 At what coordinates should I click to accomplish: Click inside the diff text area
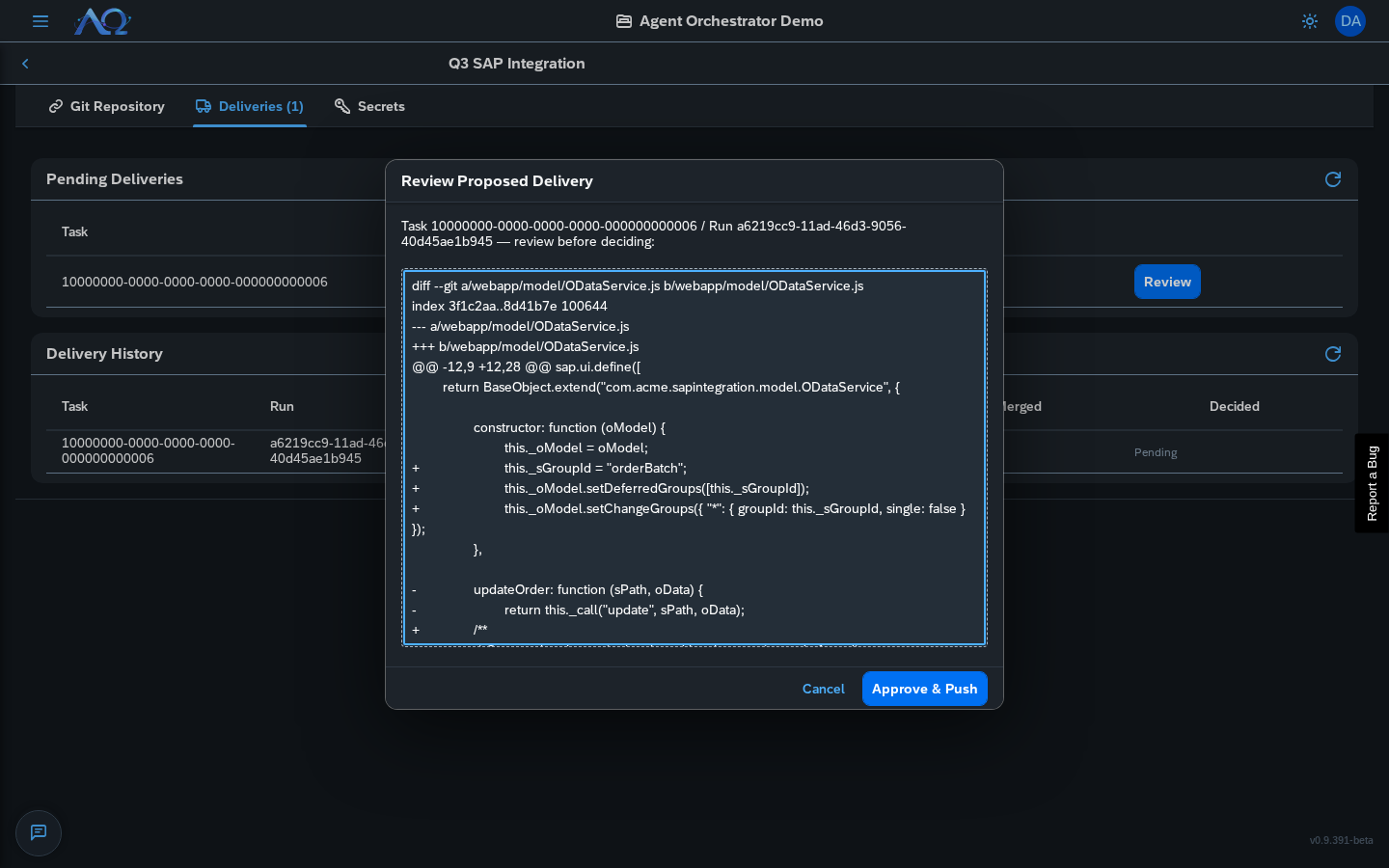[694, 457]
